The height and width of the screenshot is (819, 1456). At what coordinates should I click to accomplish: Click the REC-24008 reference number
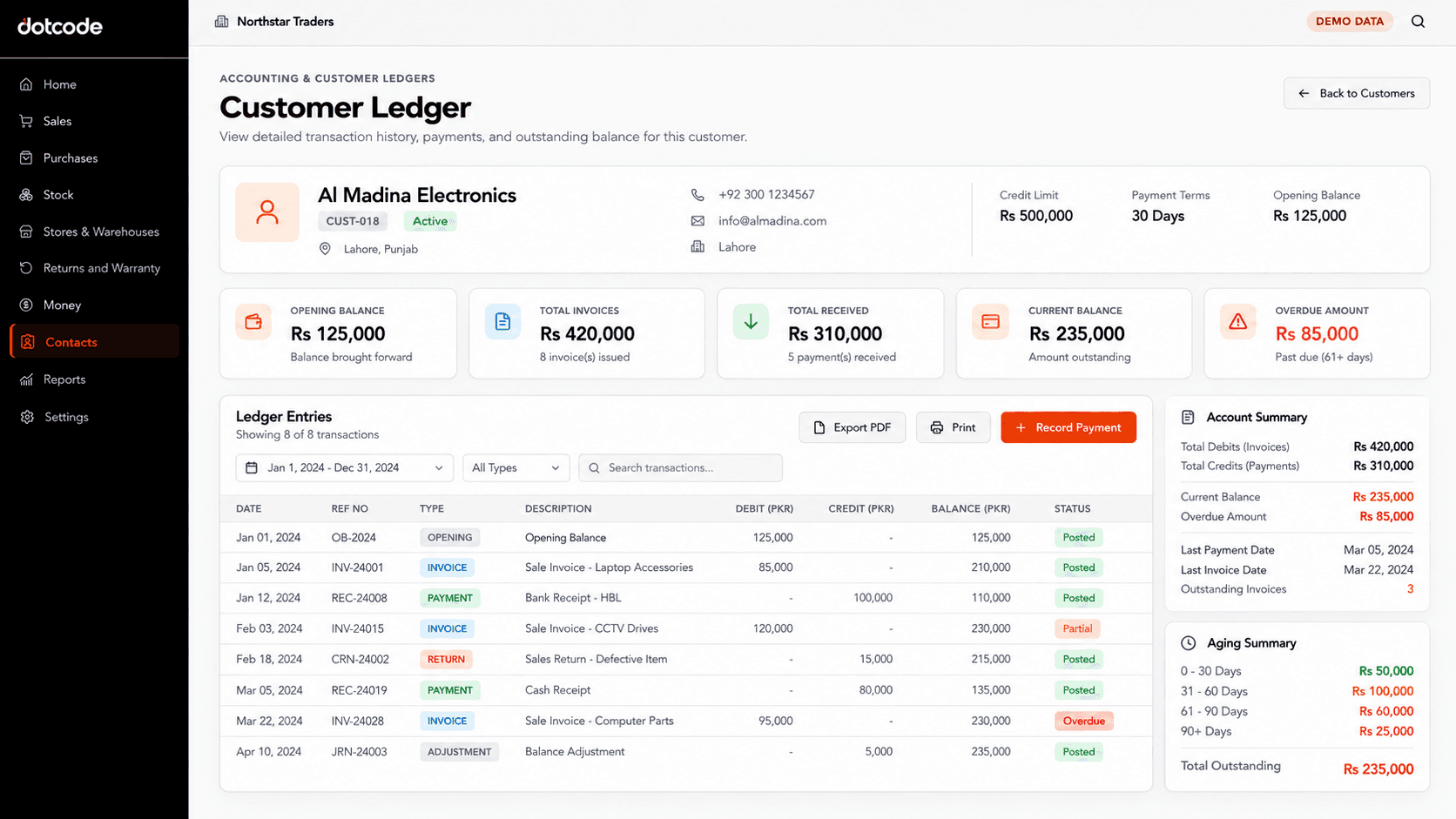pos(359,599)
